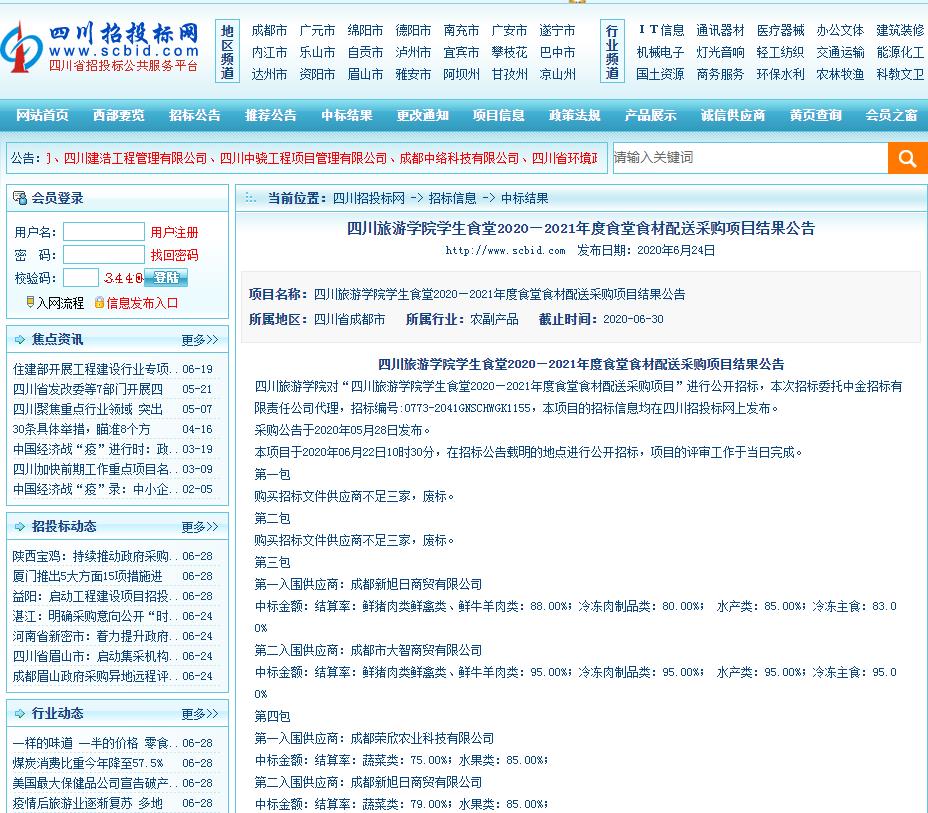Click the 信息发布入口 lock icon
Viewport: 928px width, 813px height.
(99, 302)
